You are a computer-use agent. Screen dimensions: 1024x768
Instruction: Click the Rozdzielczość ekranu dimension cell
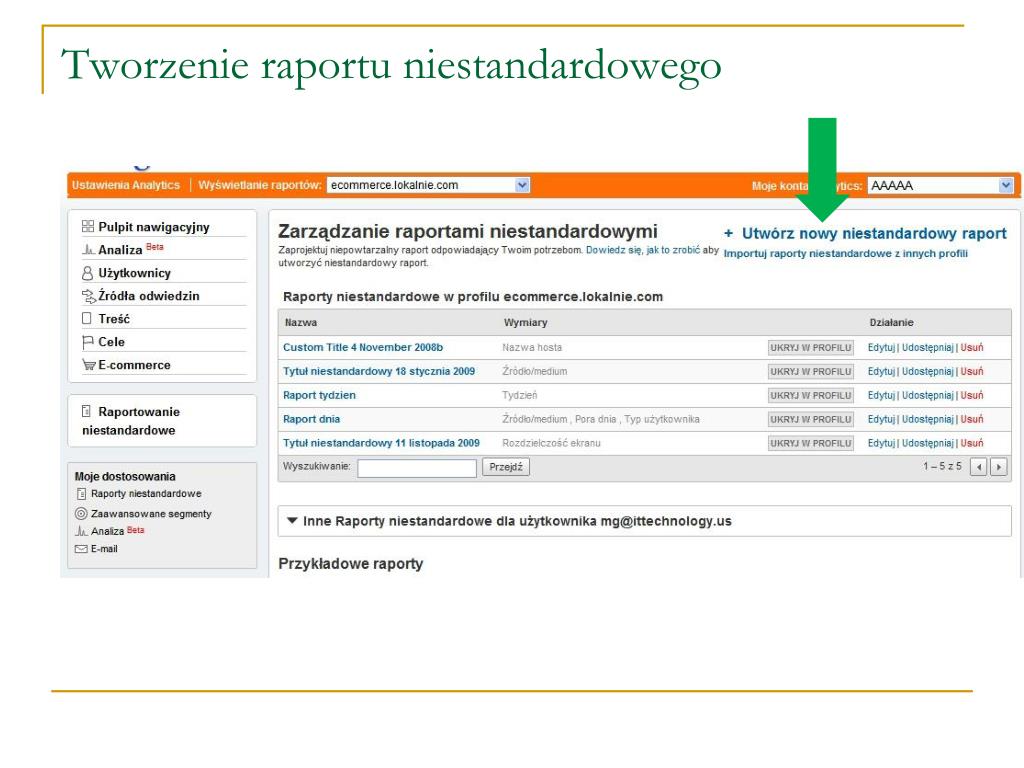(x=551, y=443)
